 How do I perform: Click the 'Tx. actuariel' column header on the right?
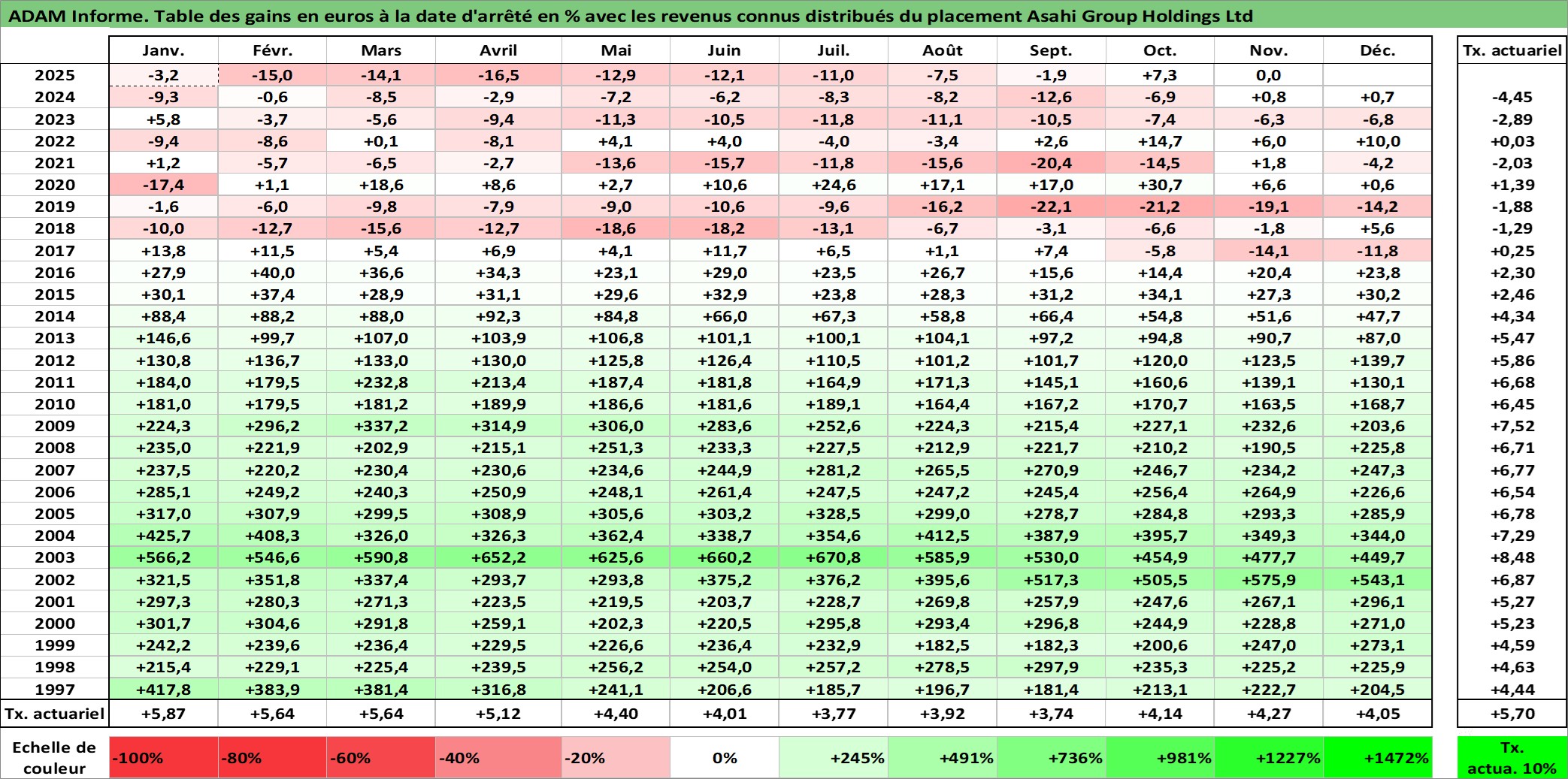(x=1512, y=50)
